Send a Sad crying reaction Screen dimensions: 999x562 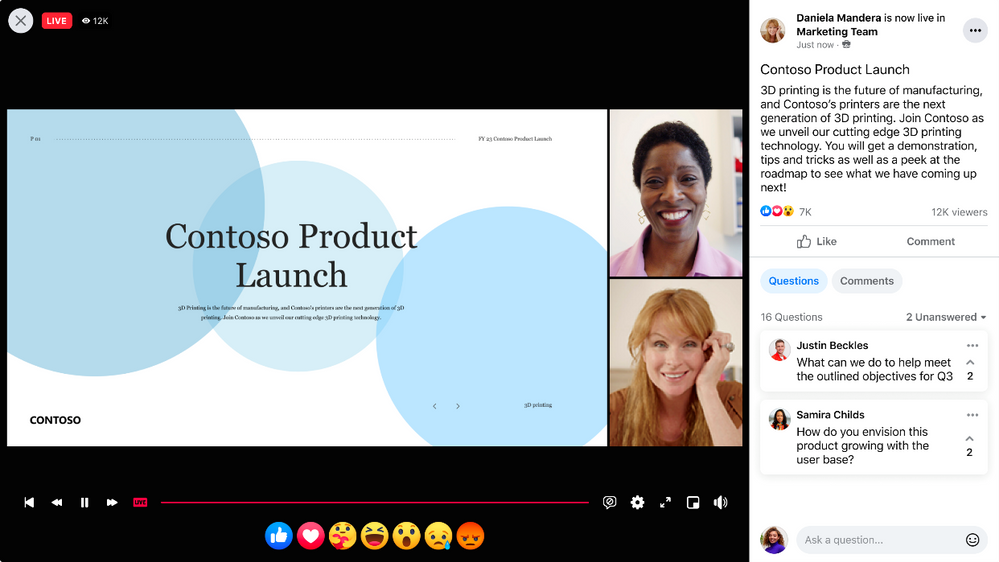click(x=438, y=536)
